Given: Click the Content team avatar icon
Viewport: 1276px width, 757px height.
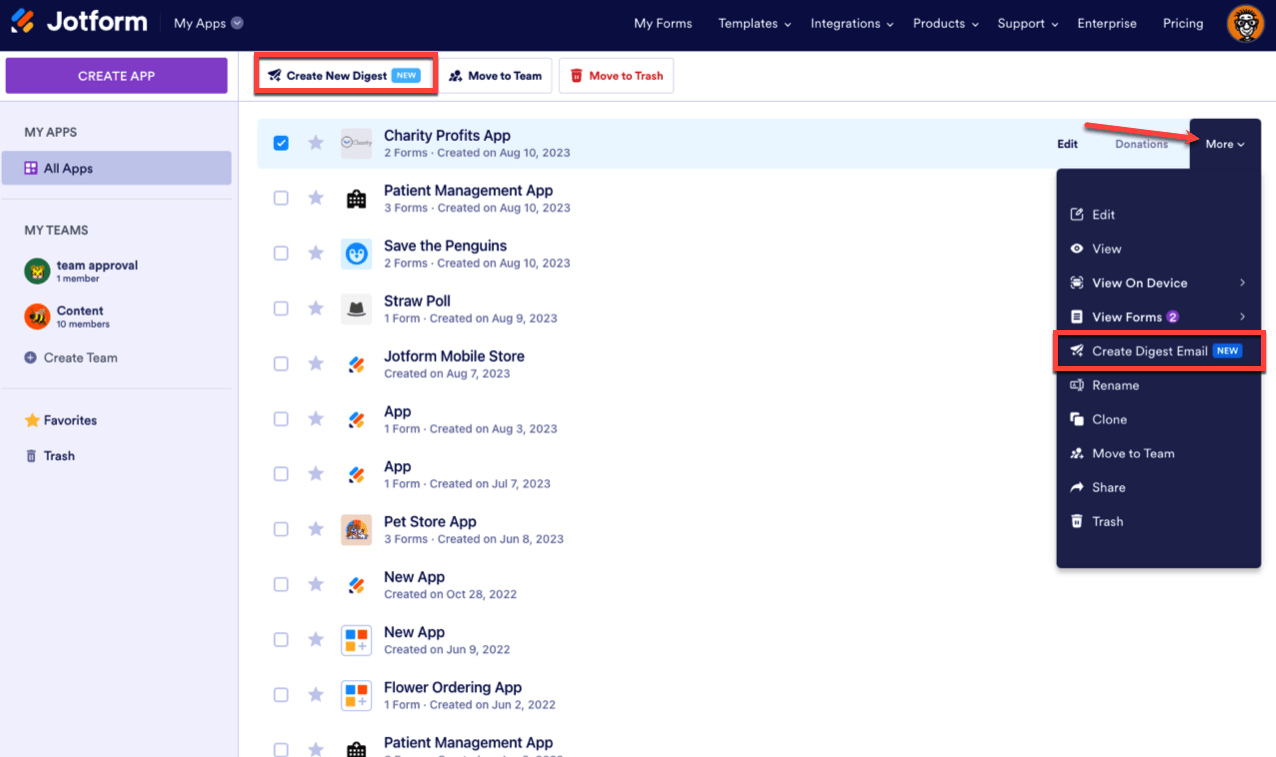Looking at the screenshot, I should (x=37, y=316).
